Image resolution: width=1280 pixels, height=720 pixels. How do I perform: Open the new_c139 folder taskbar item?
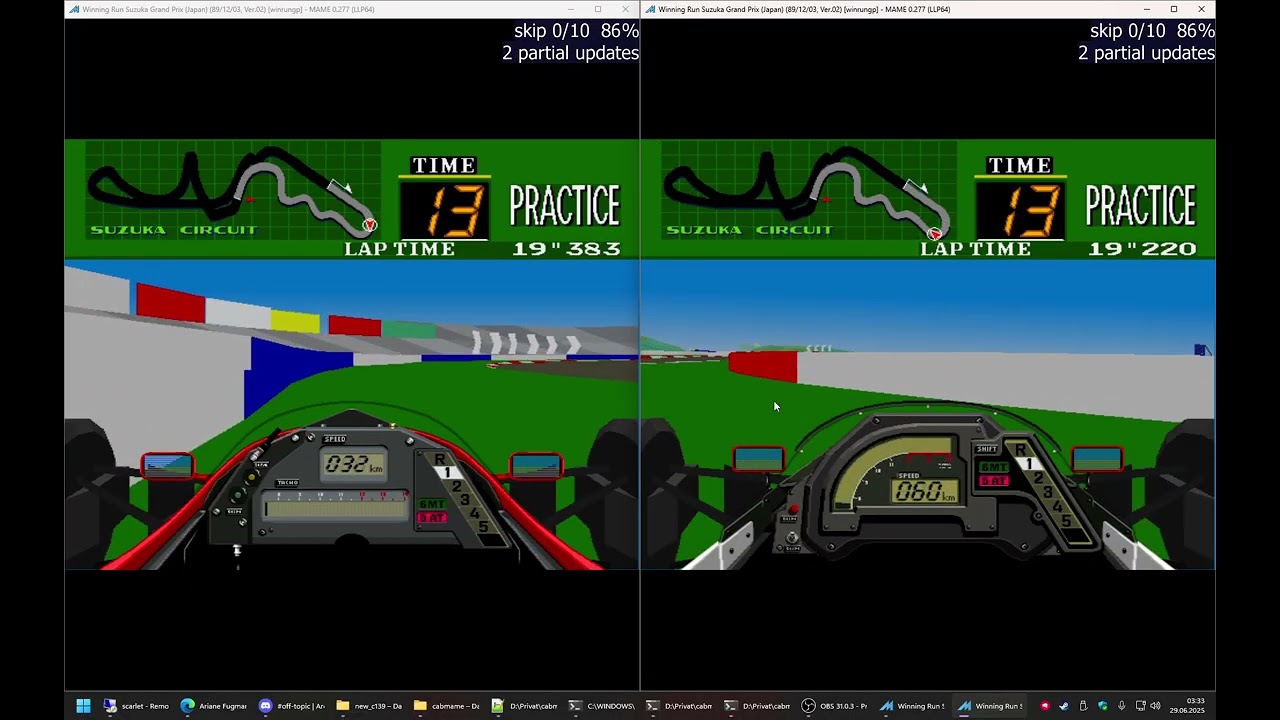(370, 706)
